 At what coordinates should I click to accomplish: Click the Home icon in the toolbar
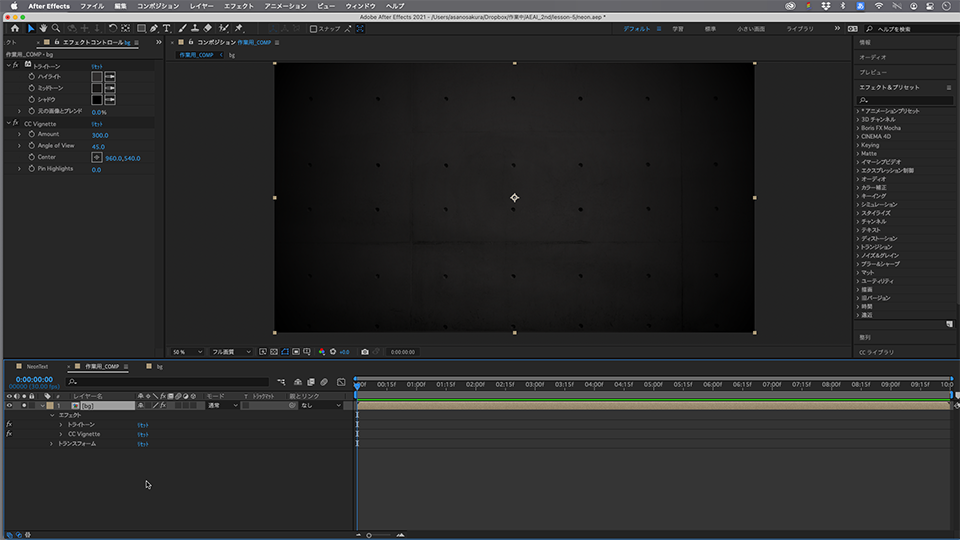(14, 28)
